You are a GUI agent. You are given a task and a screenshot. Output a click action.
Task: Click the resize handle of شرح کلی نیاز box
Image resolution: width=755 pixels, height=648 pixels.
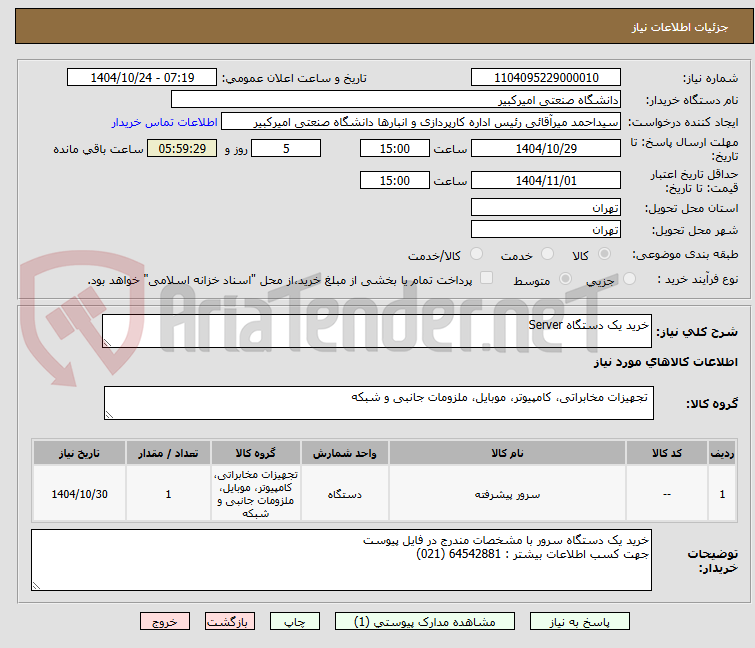coord(107,342)
